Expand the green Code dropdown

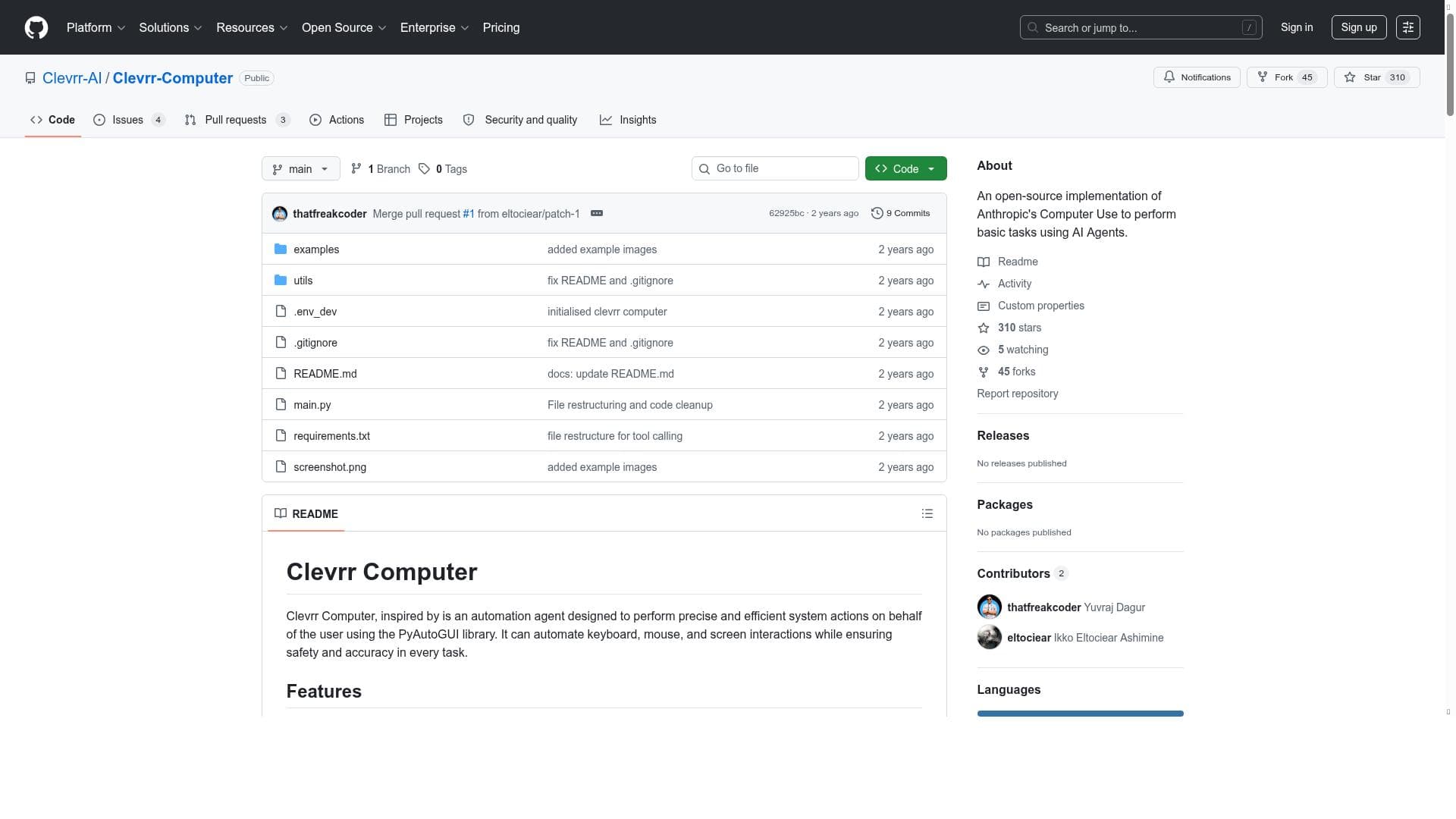point(905,169)
